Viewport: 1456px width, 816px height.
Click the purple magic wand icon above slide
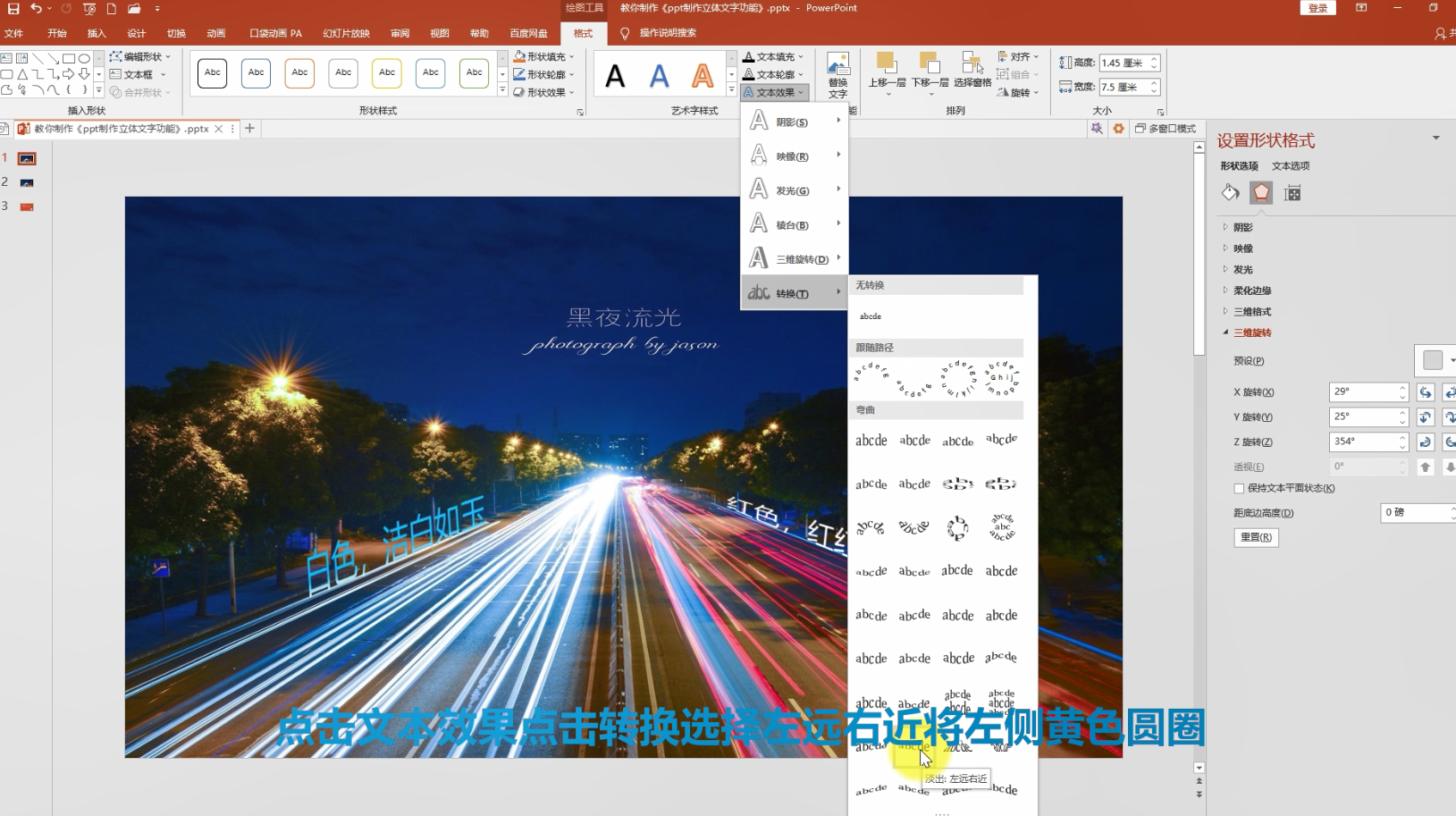point(1097,129)
